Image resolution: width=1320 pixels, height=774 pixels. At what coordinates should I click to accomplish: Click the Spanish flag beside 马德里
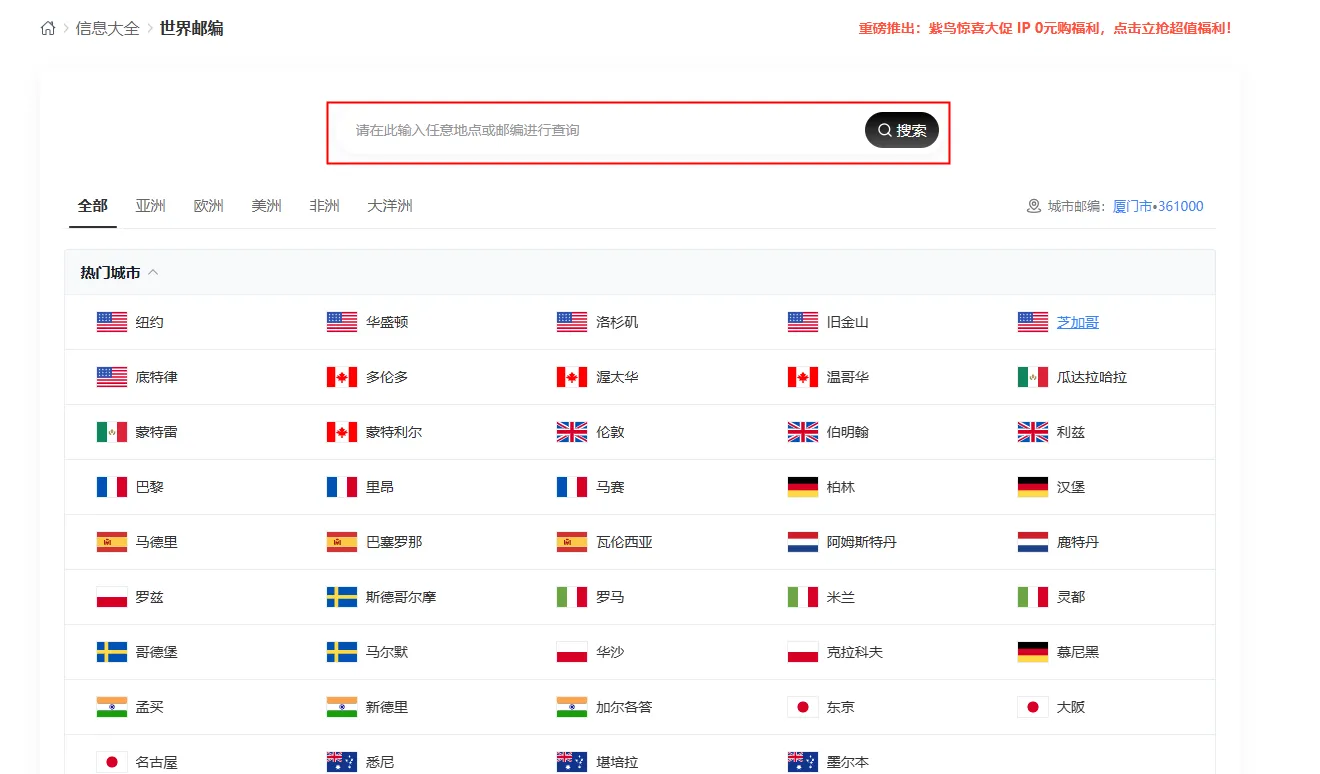tap(112, 542)
